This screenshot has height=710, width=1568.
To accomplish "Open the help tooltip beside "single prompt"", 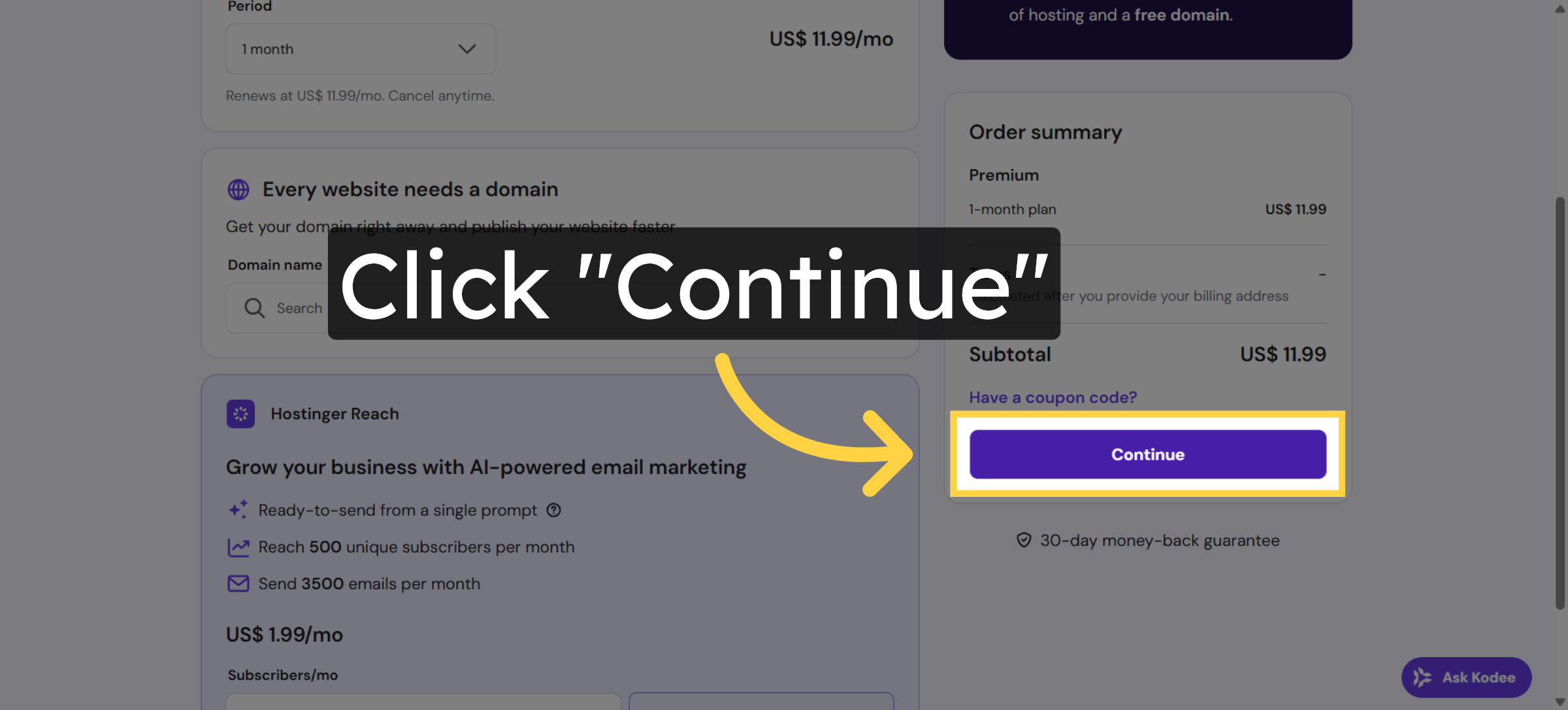I will [x=553, y=510].
